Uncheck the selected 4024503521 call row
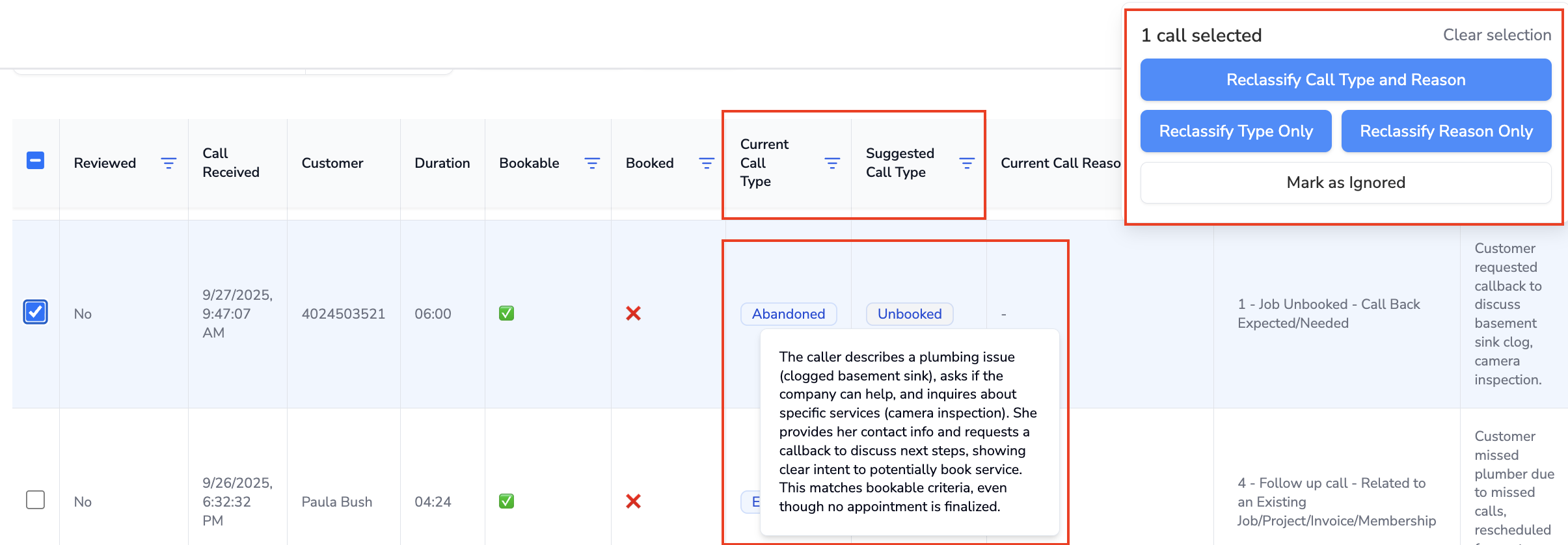This screenshot has height=545, width=1568. (36, 312)
